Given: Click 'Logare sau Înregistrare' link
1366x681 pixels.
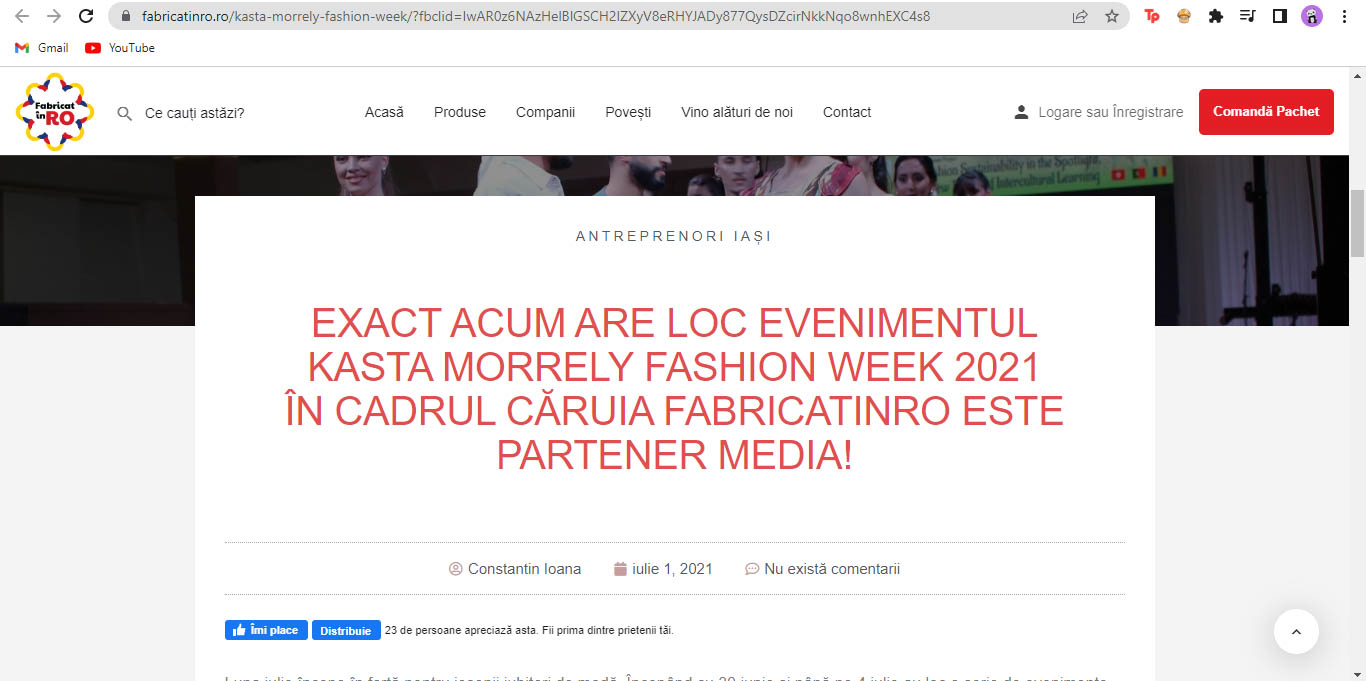Looking at the screenshot, I should [1111, 112].
